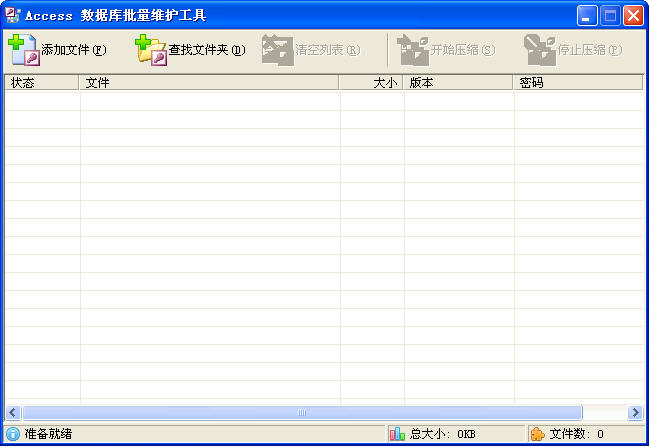Sort by the 大小 column header
This screenshot has height=446, width=649.
pyautogui.click(x=371, y=83)
